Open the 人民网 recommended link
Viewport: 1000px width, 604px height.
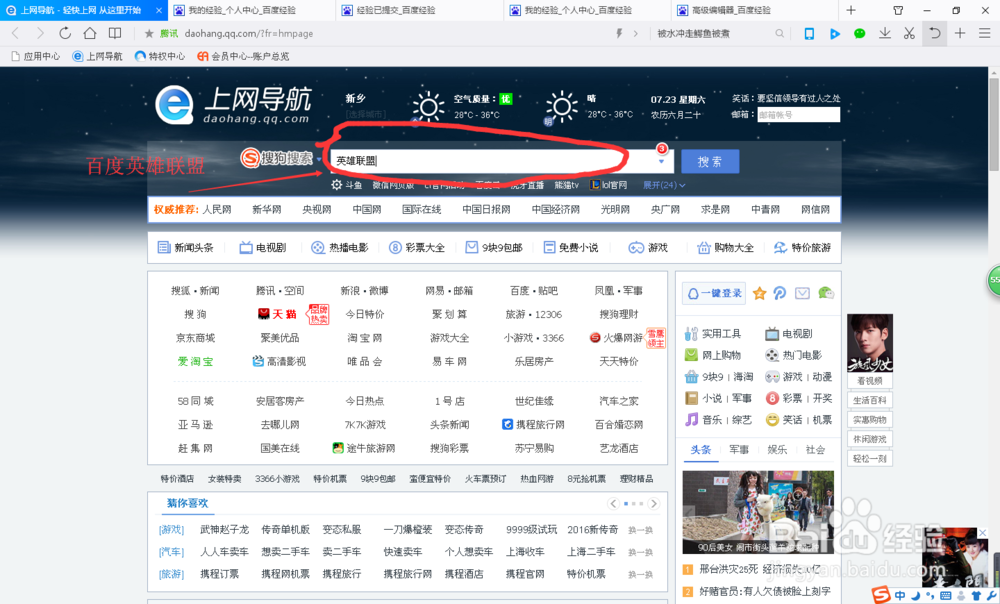[x=217, y=209]
